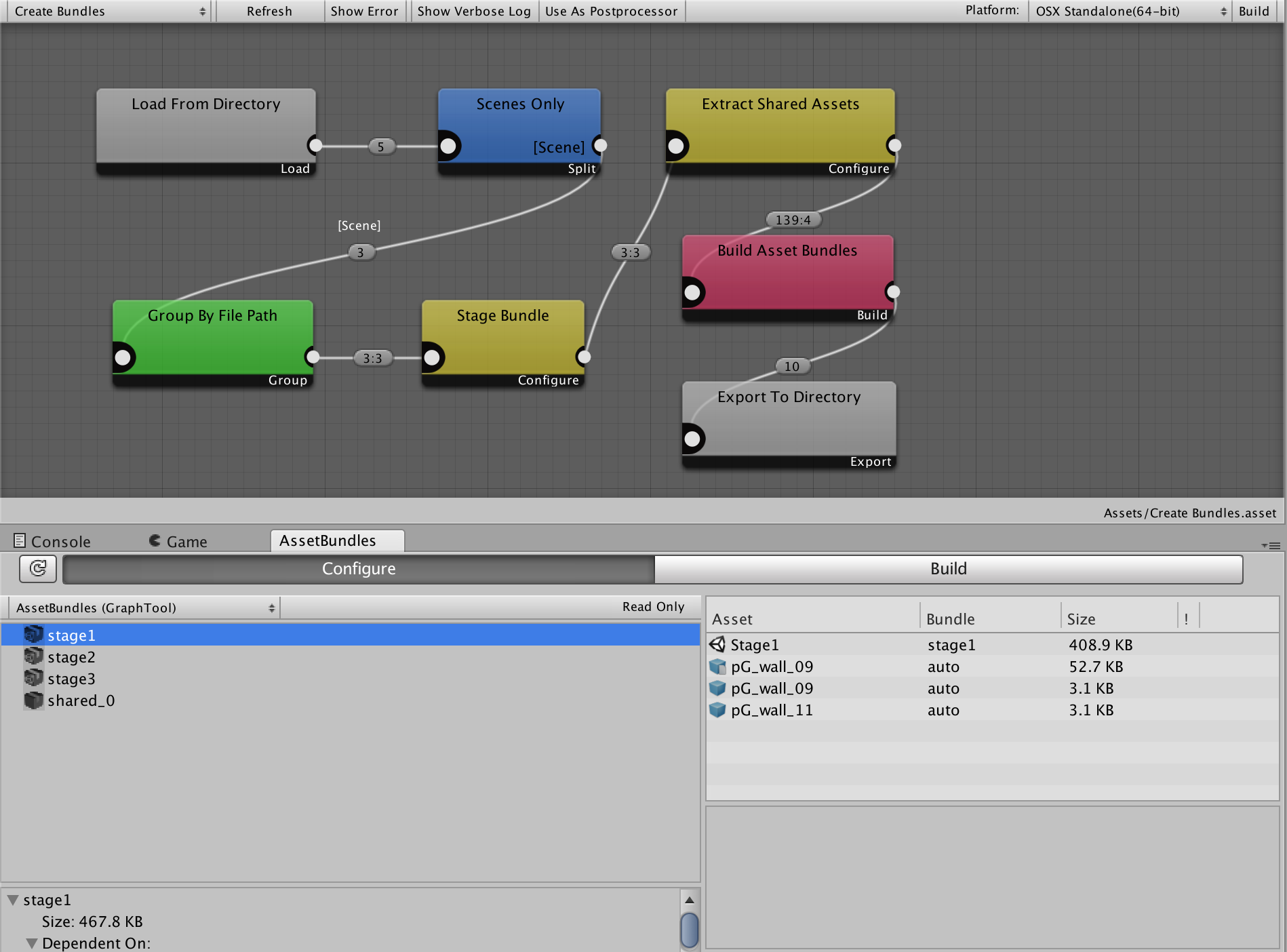The image size is (1287, 952).
Task: Select the Build Asset Bundles node
Action: 788,278
